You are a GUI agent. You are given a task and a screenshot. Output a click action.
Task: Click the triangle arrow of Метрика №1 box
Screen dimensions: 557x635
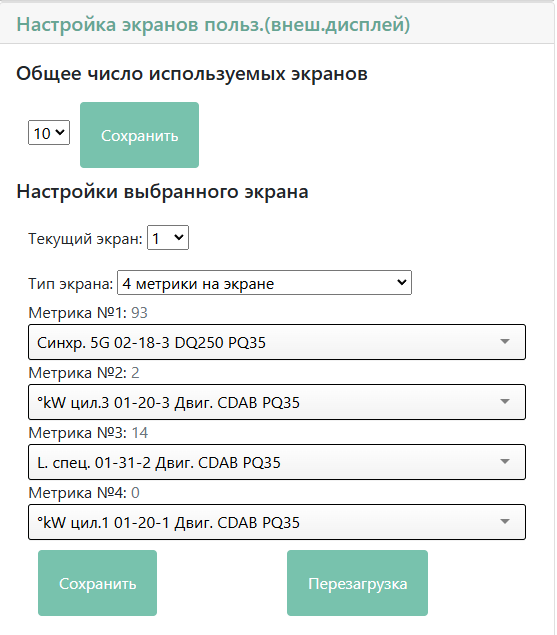pos(505,342)
